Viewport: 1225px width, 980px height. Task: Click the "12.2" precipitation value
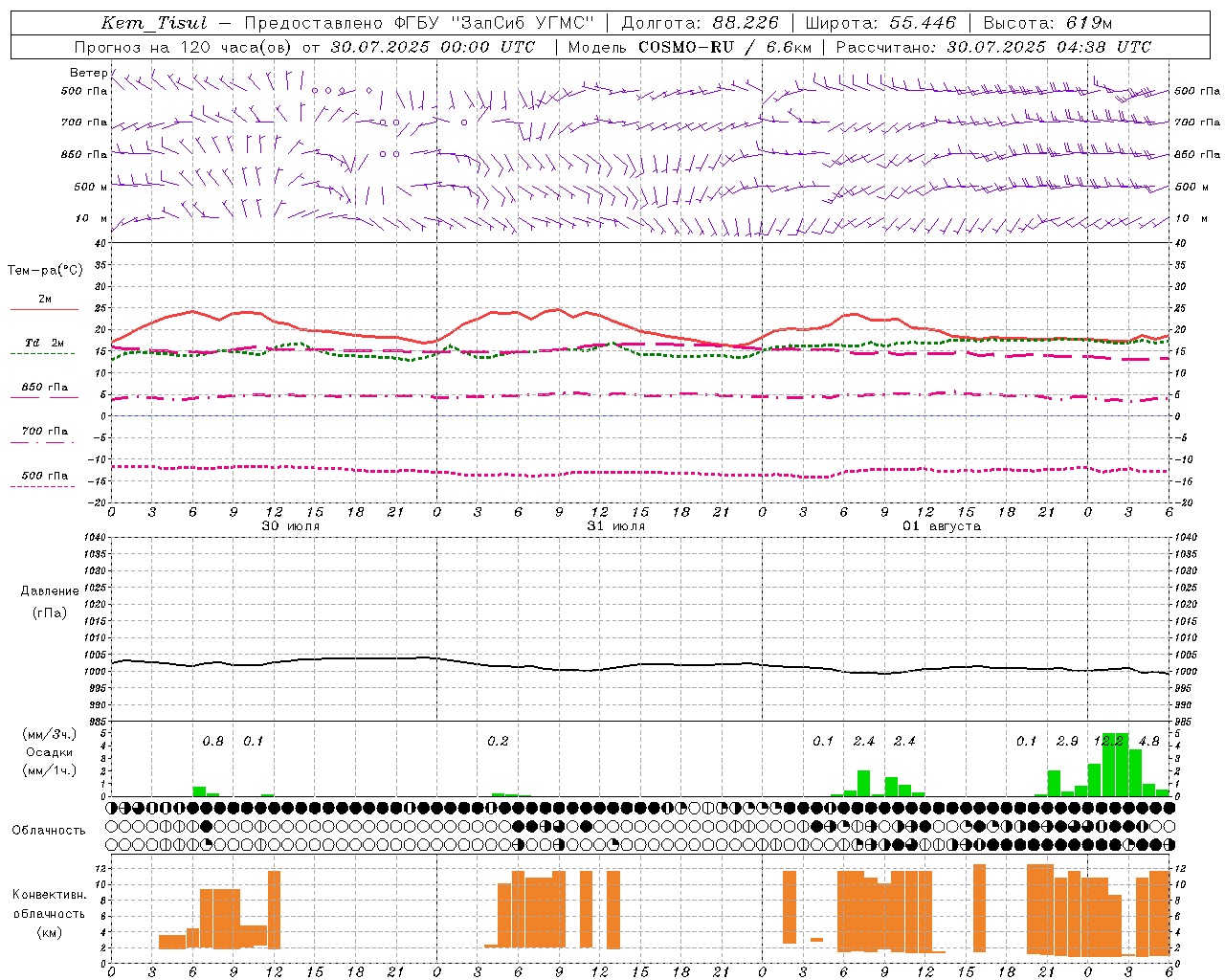(x=1108, y=742)
